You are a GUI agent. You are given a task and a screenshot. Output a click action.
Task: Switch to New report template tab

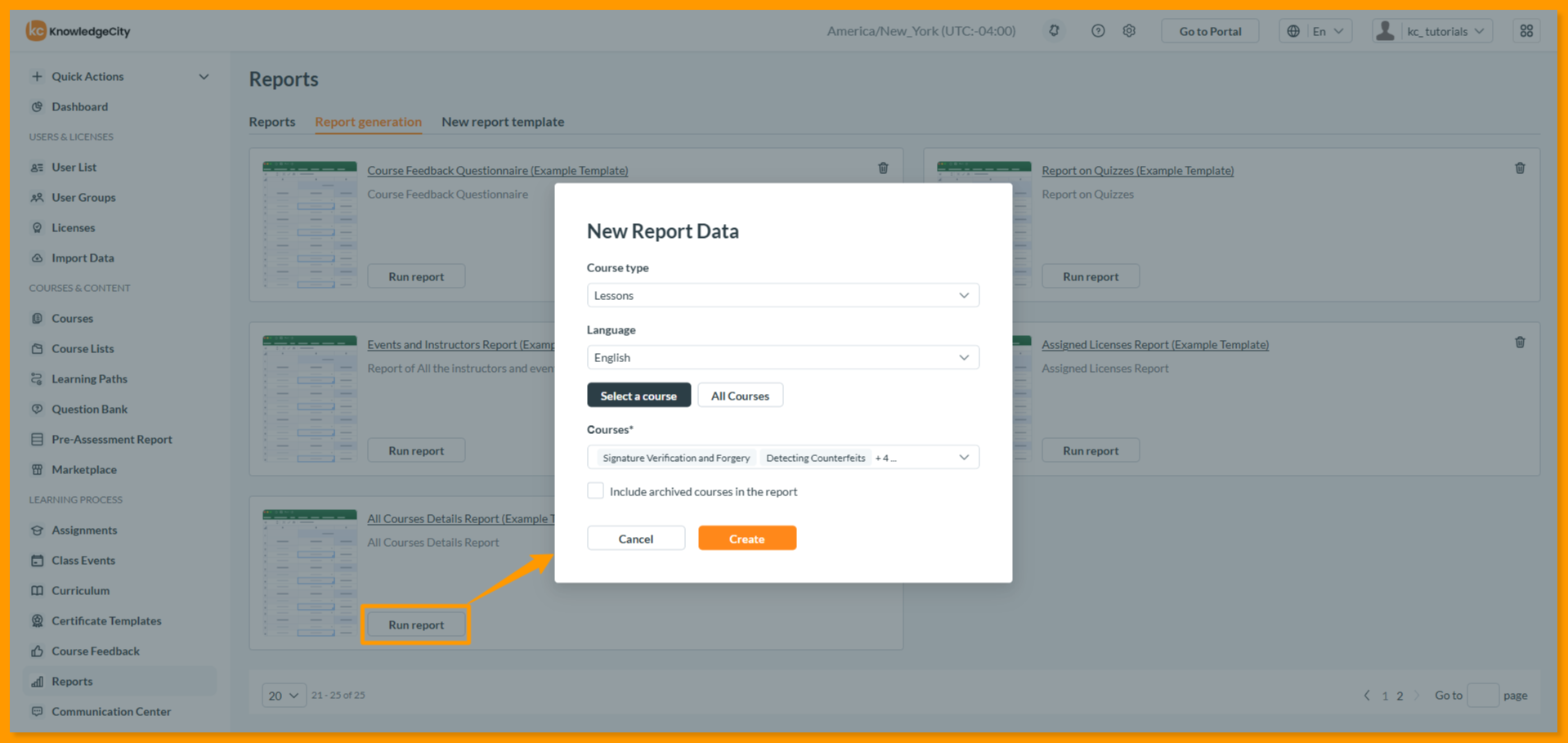tap(503, 122)
